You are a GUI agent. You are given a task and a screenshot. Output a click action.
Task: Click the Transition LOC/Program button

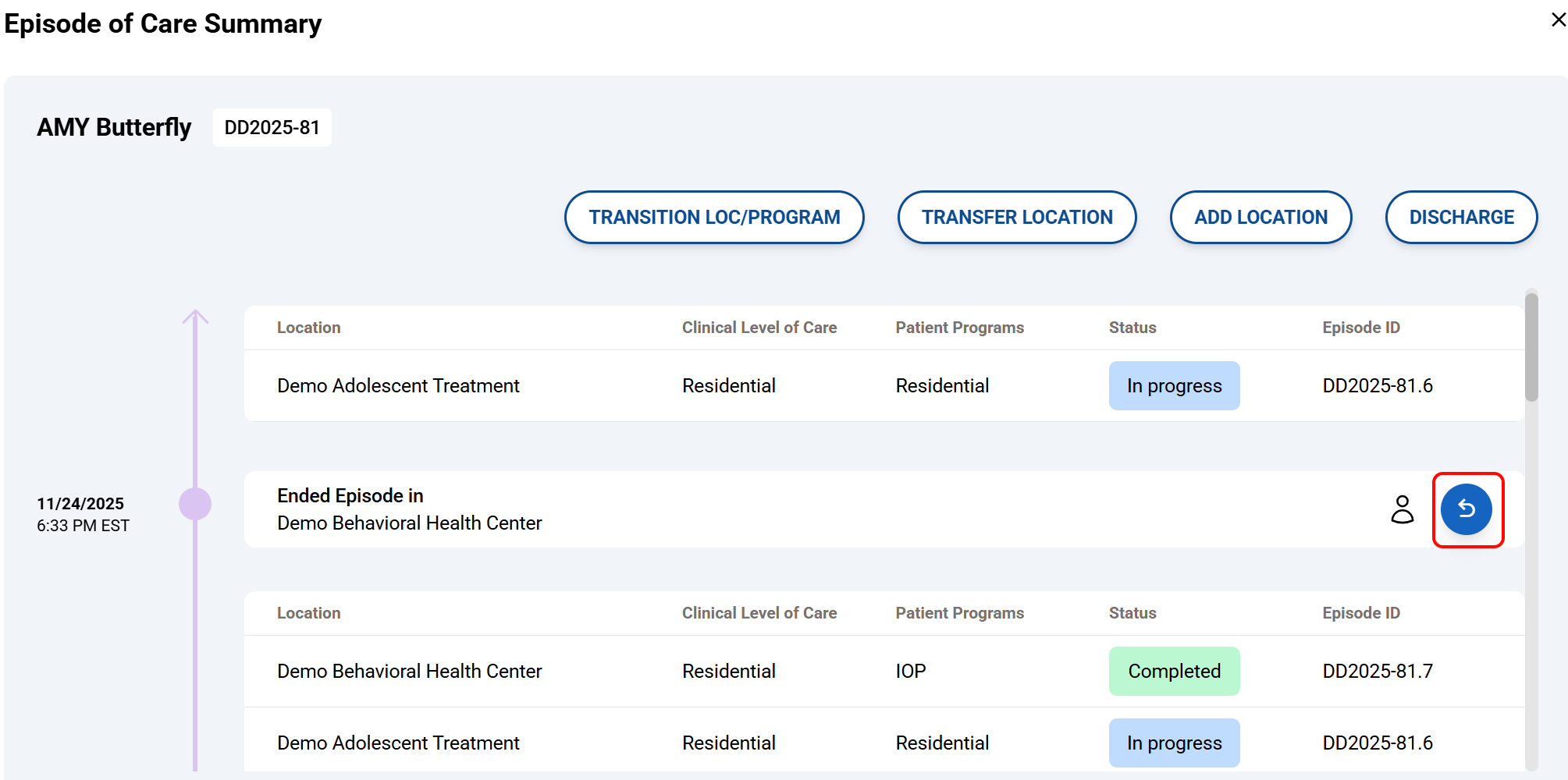[x=713, y=217]
